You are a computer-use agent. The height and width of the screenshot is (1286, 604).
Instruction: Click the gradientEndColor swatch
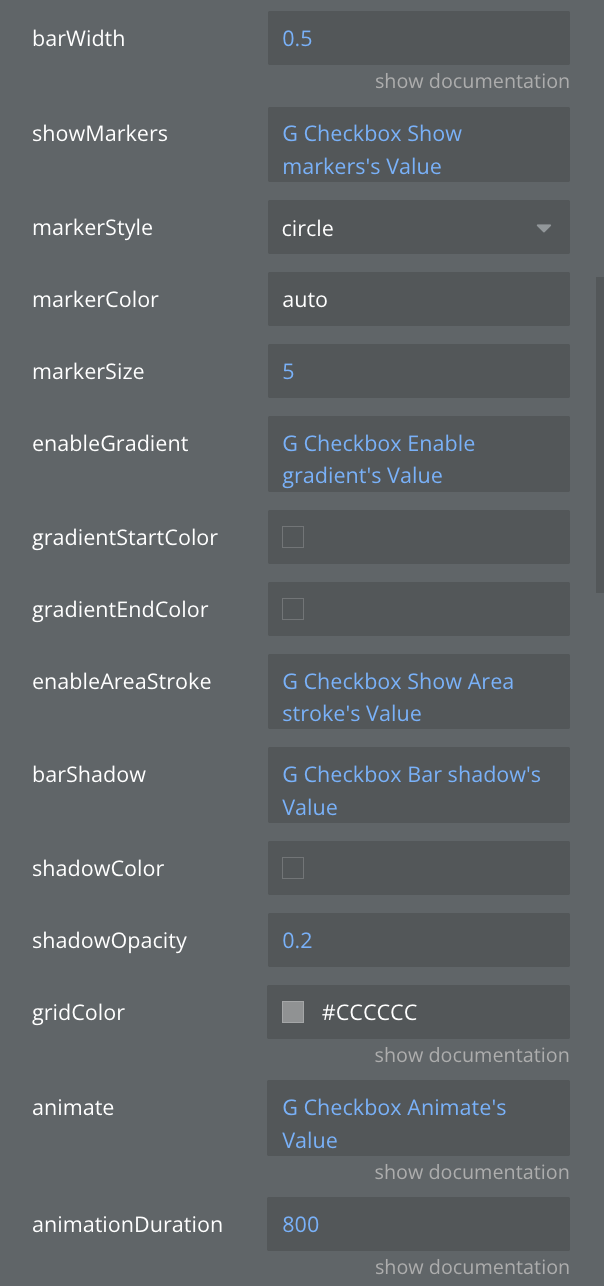click(293, 610)
